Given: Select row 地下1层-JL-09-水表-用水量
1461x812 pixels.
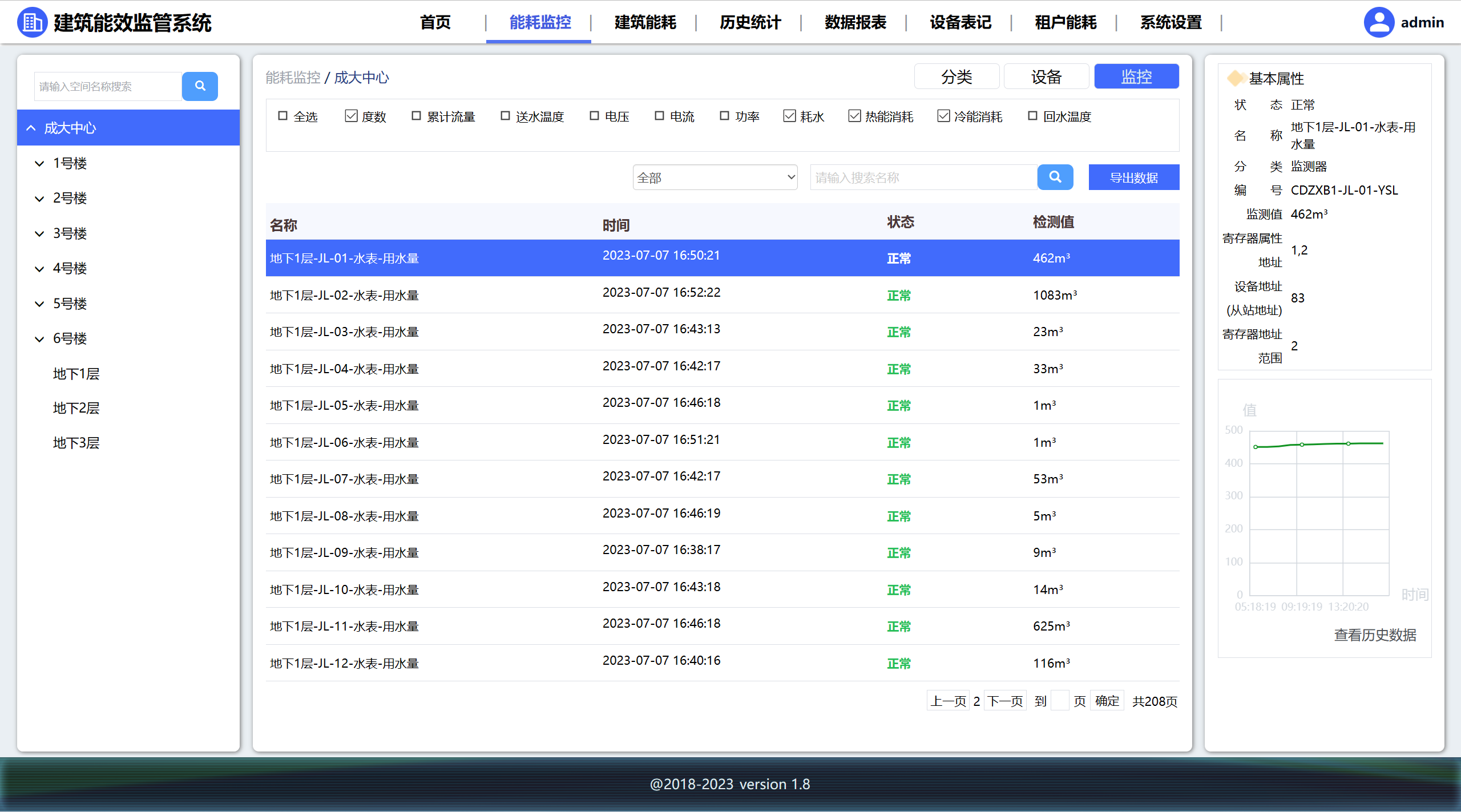Looking at the screenshot, I should [x=723, y=552].
